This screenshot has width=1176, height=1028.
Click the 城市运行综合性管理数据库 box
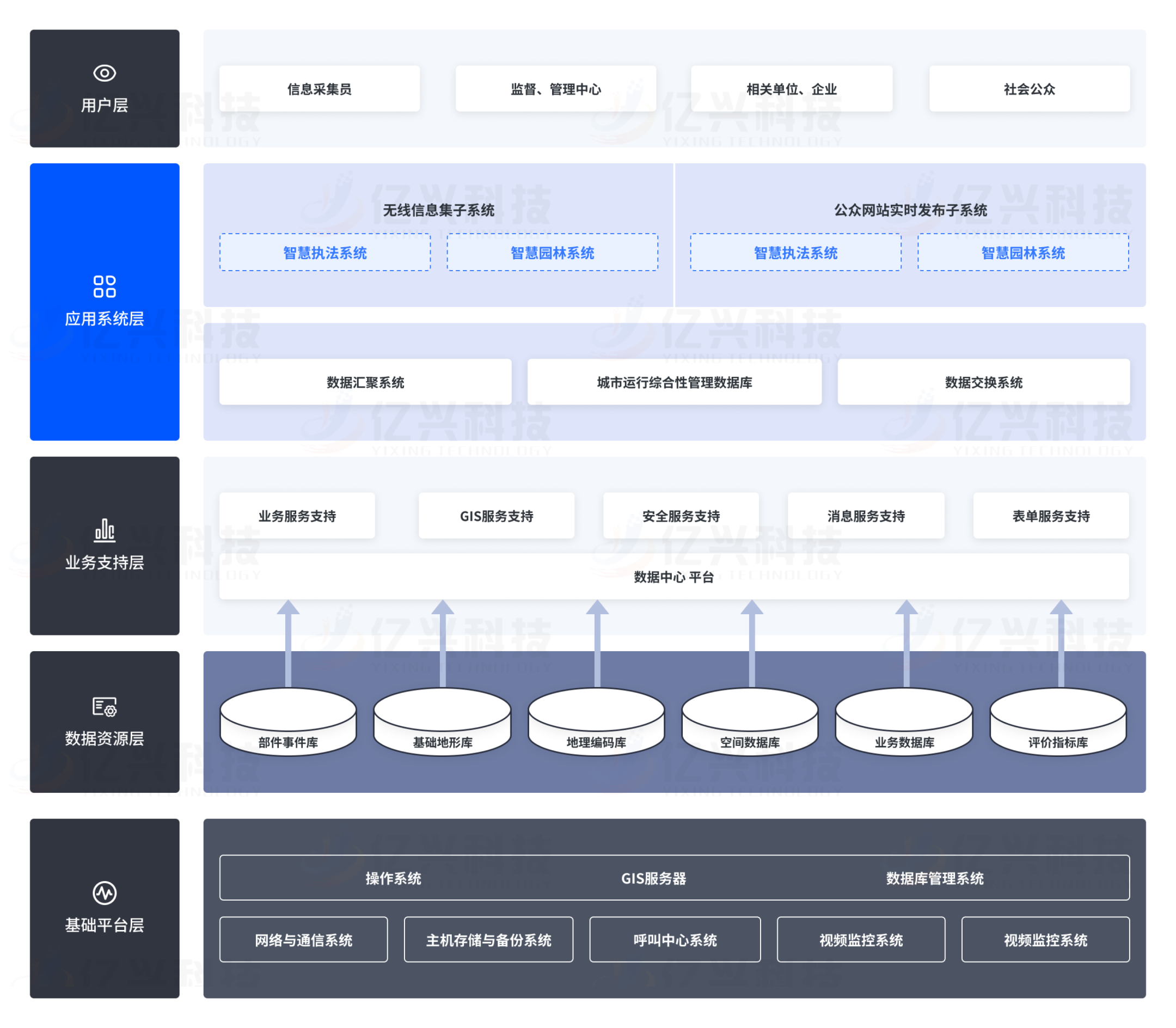click(x=675, y=382)
